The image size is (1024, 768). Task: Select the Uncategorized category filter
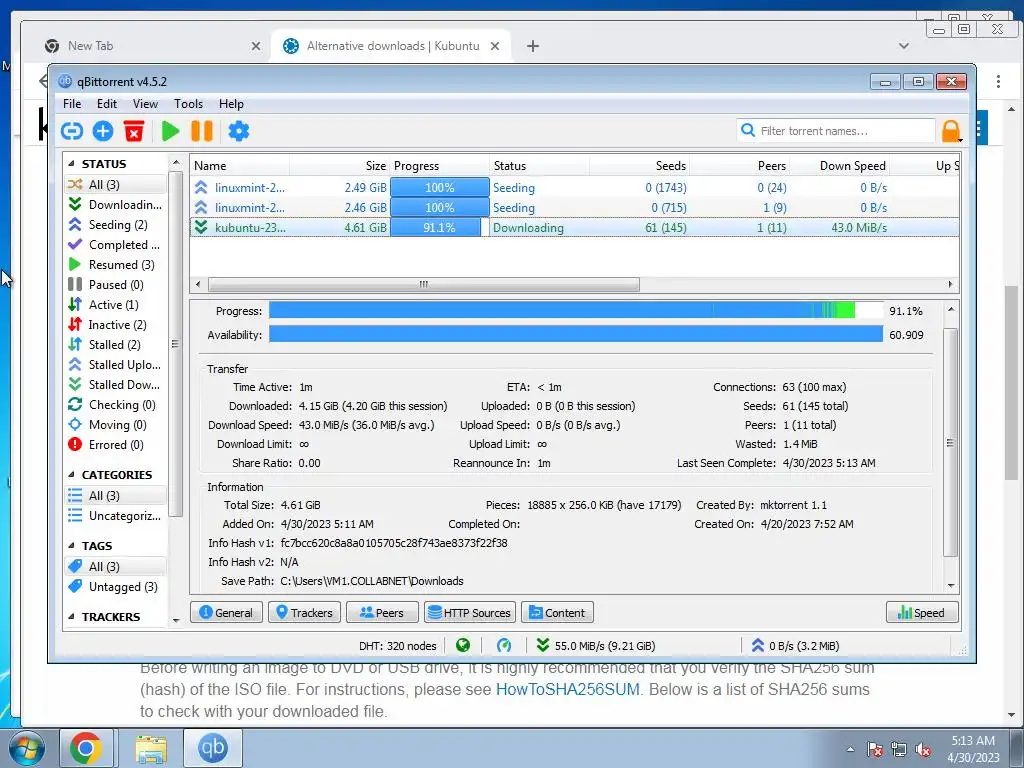[116, 516]
